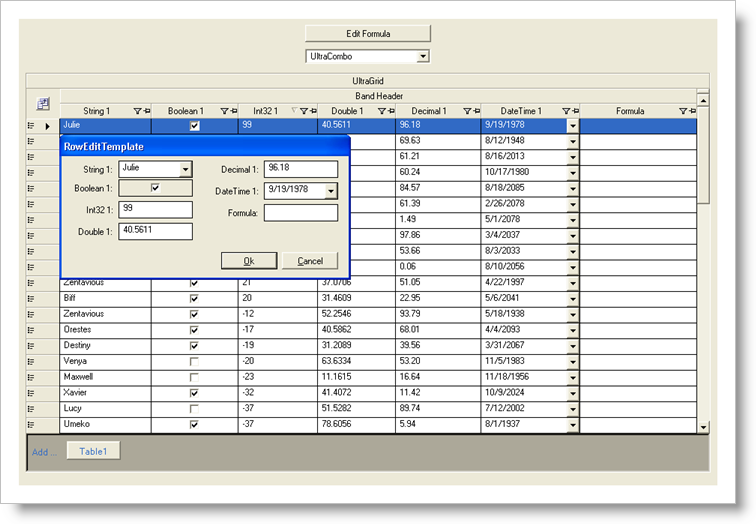Expand the String 1 dropdown in template
Viewport: 756px width, 524px height.
click(x=185, y=170)
